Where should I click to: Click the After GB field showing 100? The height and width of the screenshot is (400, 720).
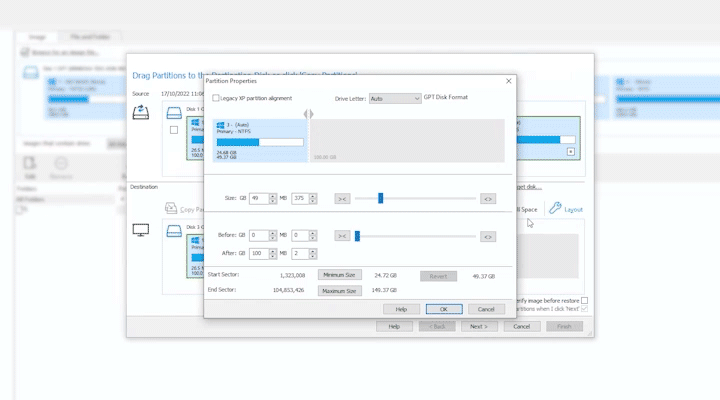[x=259, y=254]
